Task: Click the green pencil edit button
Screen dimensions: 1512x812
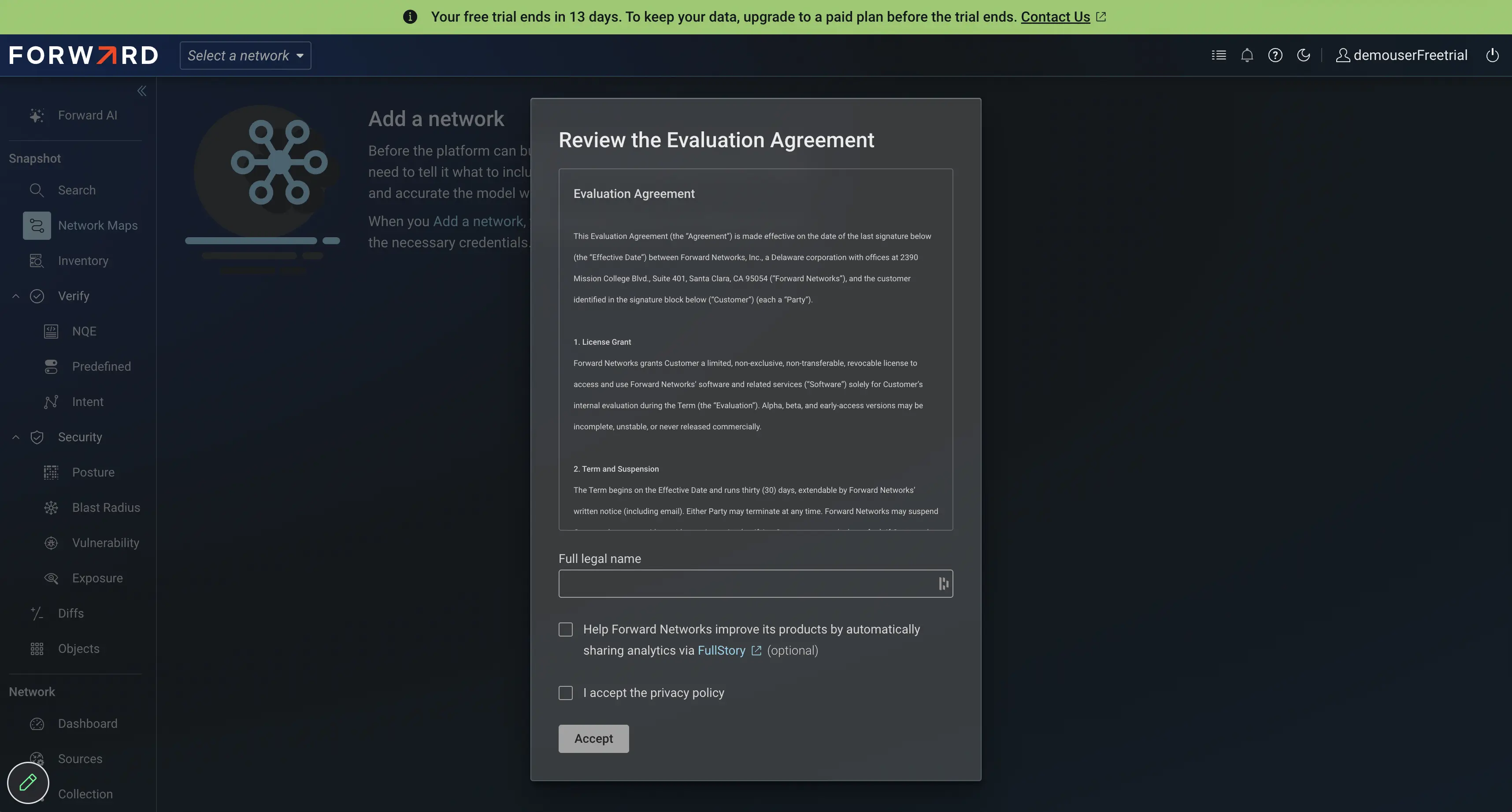Action: [28, 782]
